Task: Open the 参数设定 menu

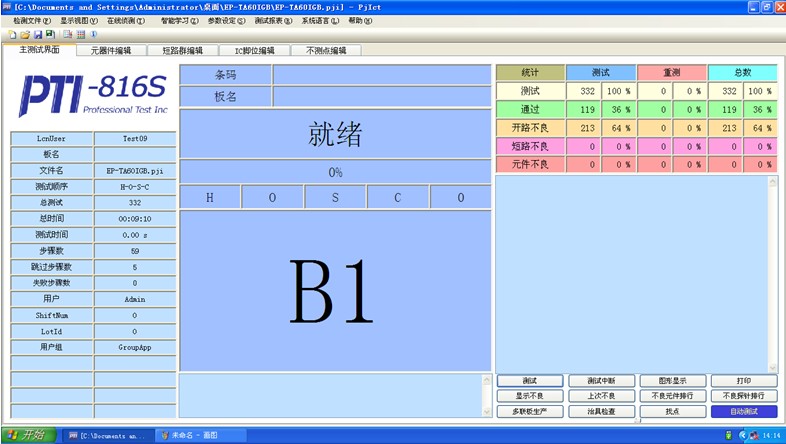Action: tap(226, 20)
